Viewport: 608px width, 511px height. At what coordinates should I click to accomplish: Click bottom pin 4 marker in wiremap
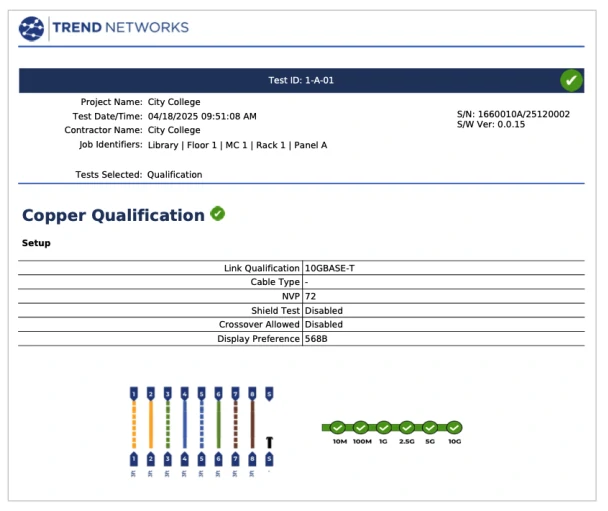185,459
